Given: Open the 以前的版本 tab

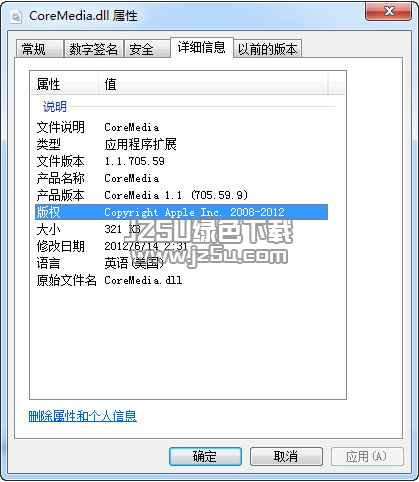Looking at the screenshot, I should click(x=267, y=49).
